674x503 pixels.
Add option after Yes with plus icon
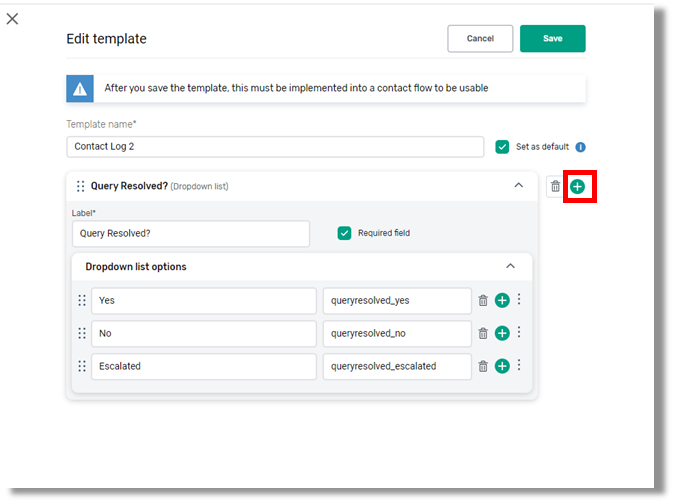[x=502, y=300]
